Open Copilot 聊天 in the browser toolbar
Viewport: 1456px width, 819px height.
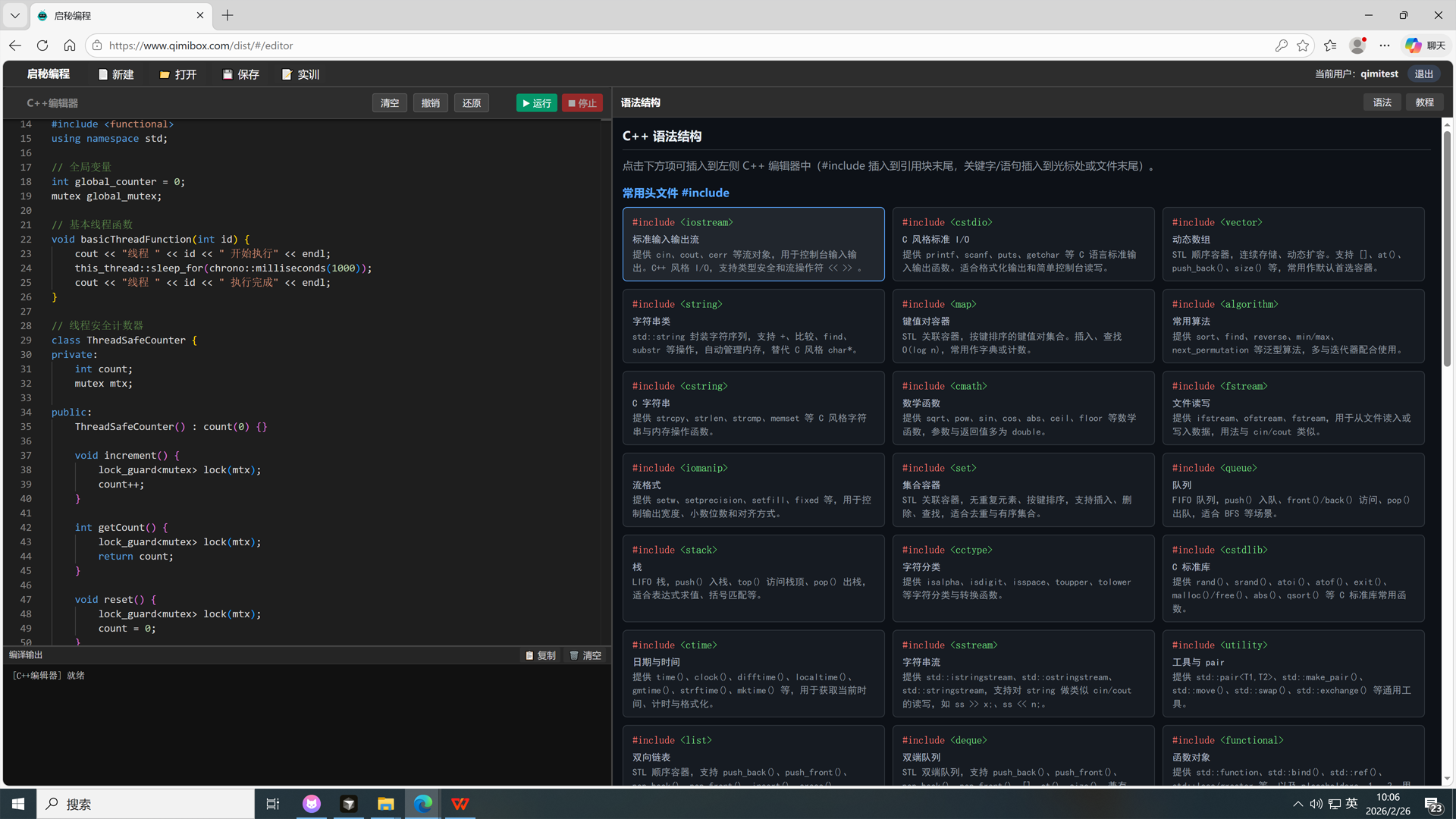click(1426, 45)
